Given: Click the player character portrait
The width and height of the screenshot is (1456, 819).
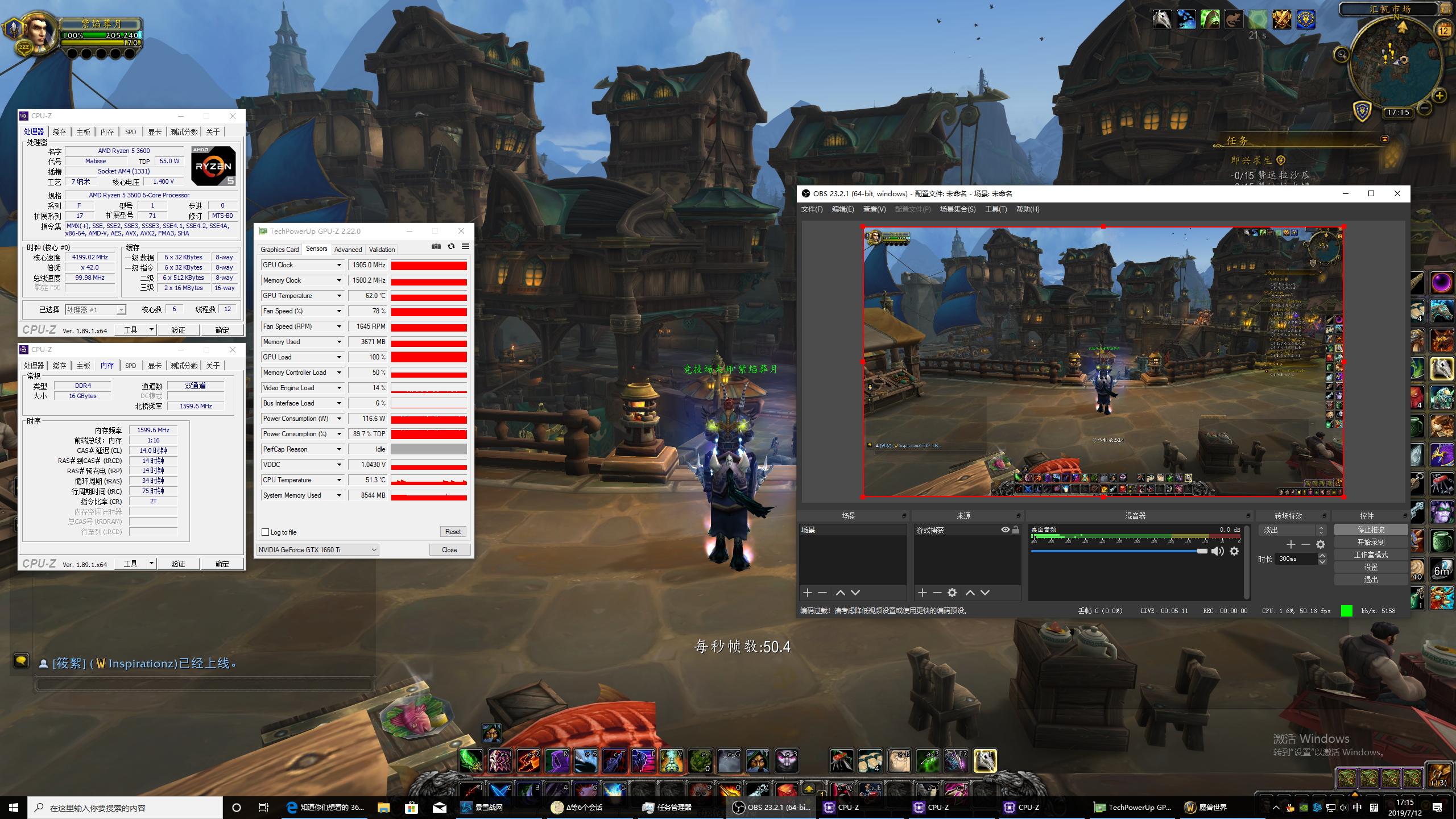Looking at the screenshot, I should click(38, 32).
